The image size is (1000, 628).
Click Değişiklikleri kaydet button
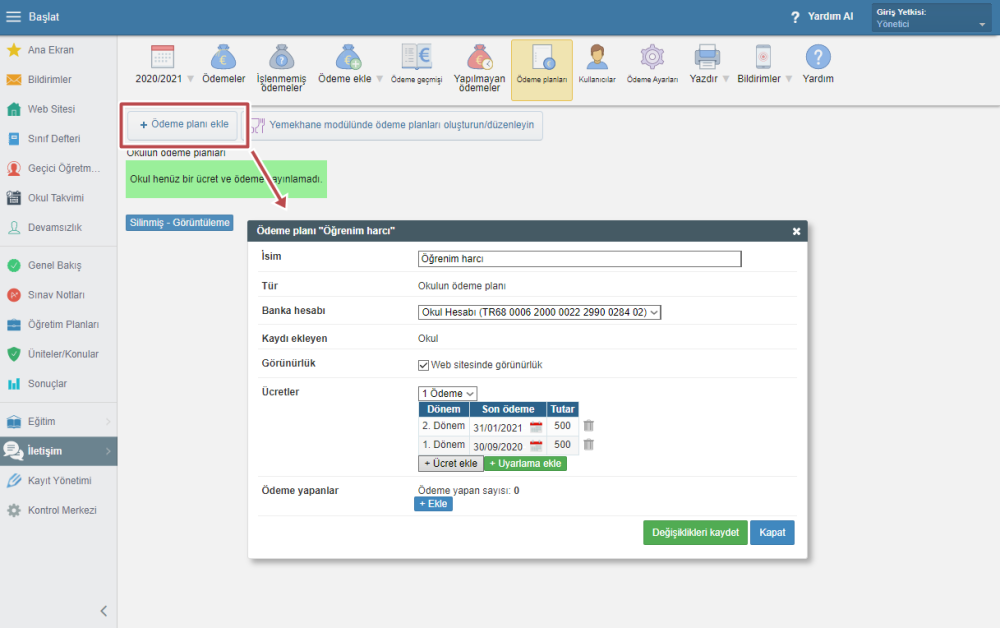[695, 532]
